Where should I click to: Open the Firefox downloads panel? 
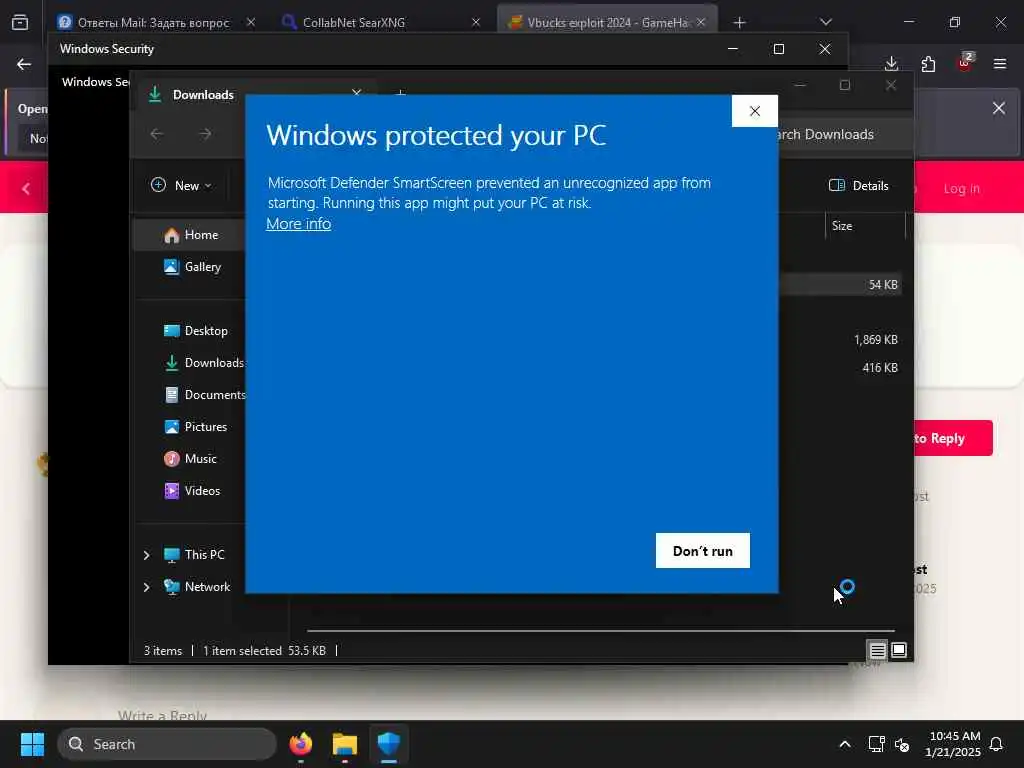point(891,63)
